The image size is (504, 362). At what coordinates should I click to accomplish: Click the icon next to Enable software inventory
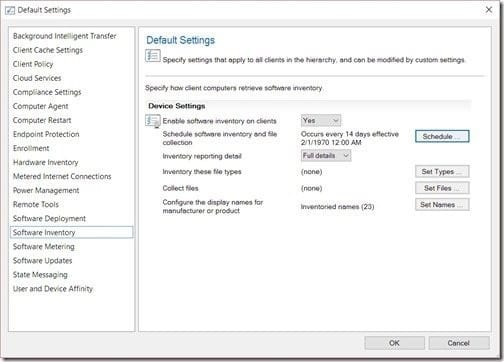(153, 121)
